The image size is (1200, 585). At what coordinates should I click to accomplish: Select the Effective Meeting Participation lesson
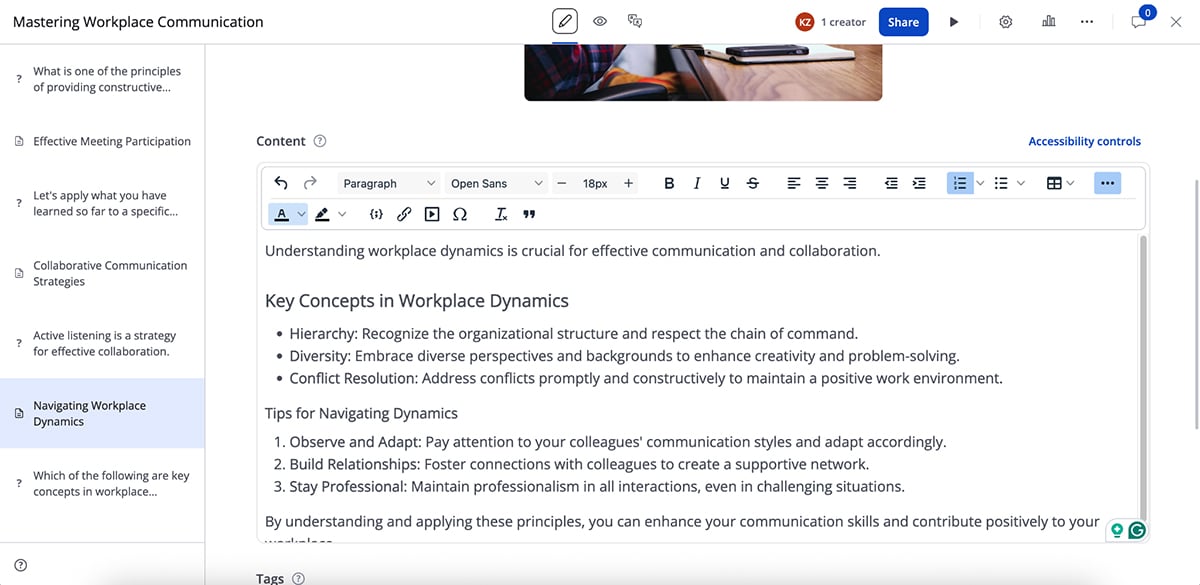[112, 141]
